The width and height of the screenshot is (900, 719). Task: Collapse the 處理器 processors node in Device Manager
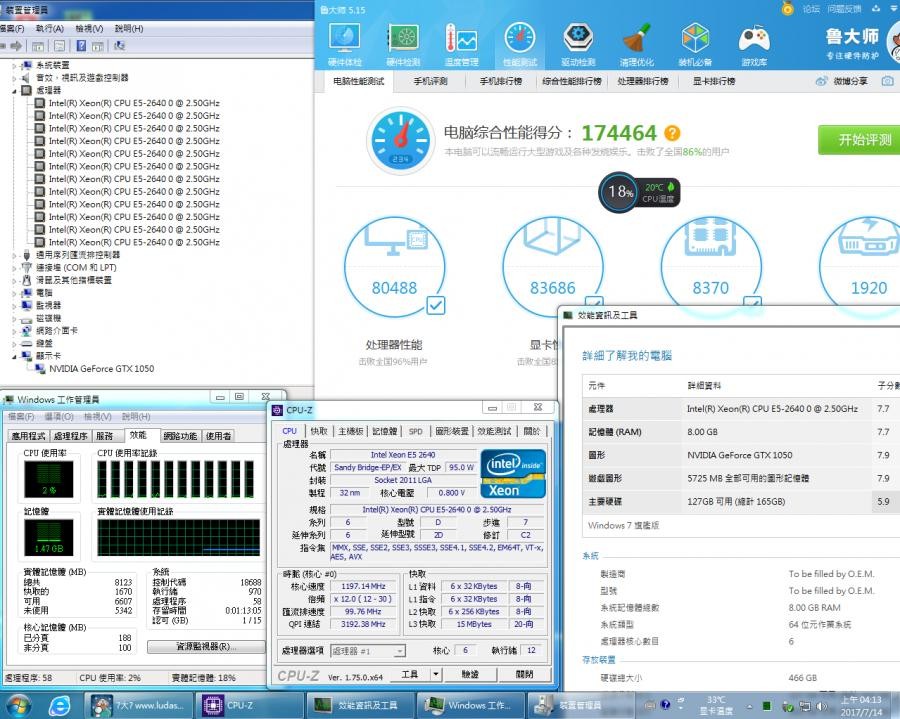click(x=15, y=91)
